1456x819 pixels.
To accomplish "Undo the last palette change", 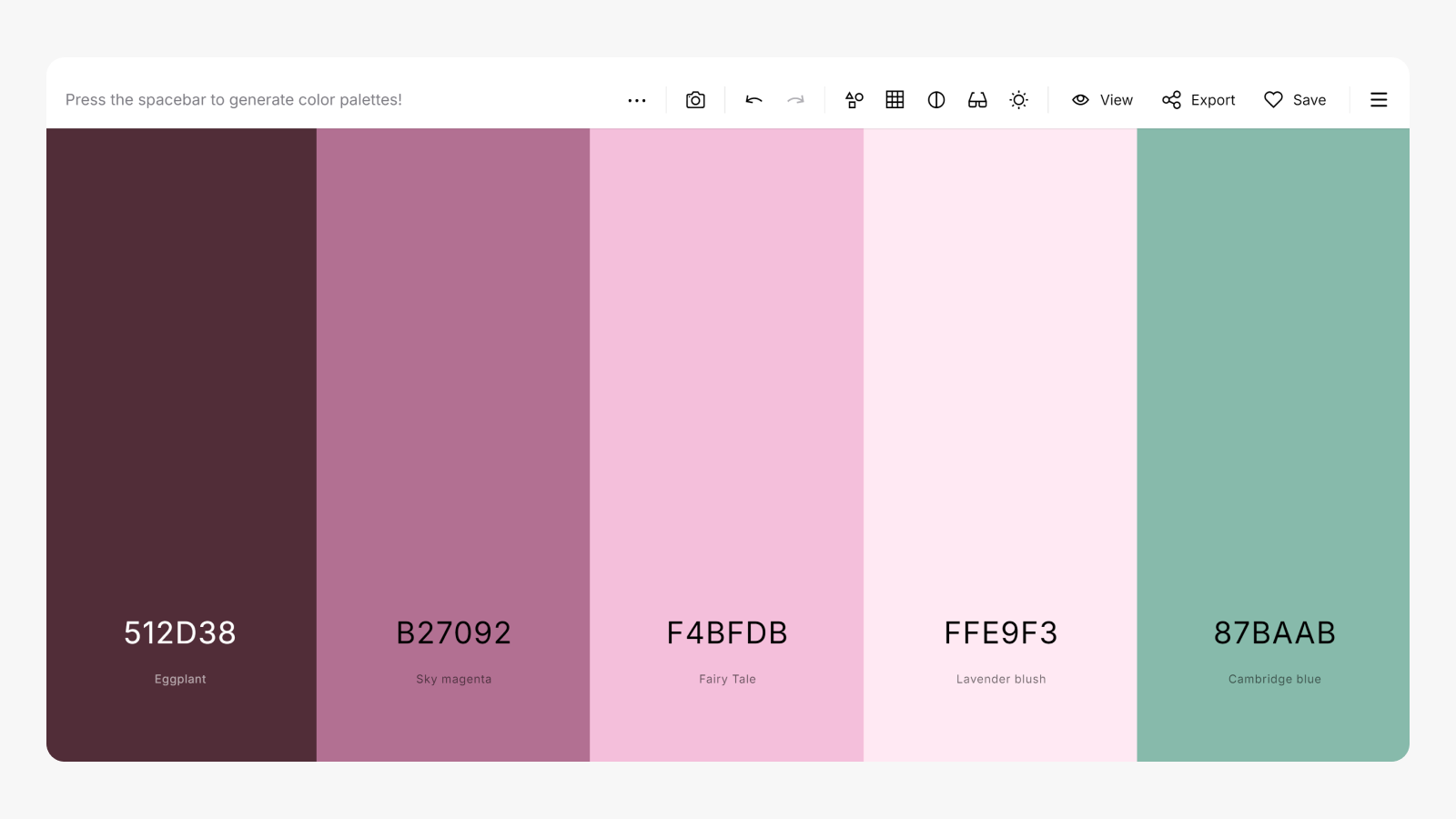I will 753,100.
